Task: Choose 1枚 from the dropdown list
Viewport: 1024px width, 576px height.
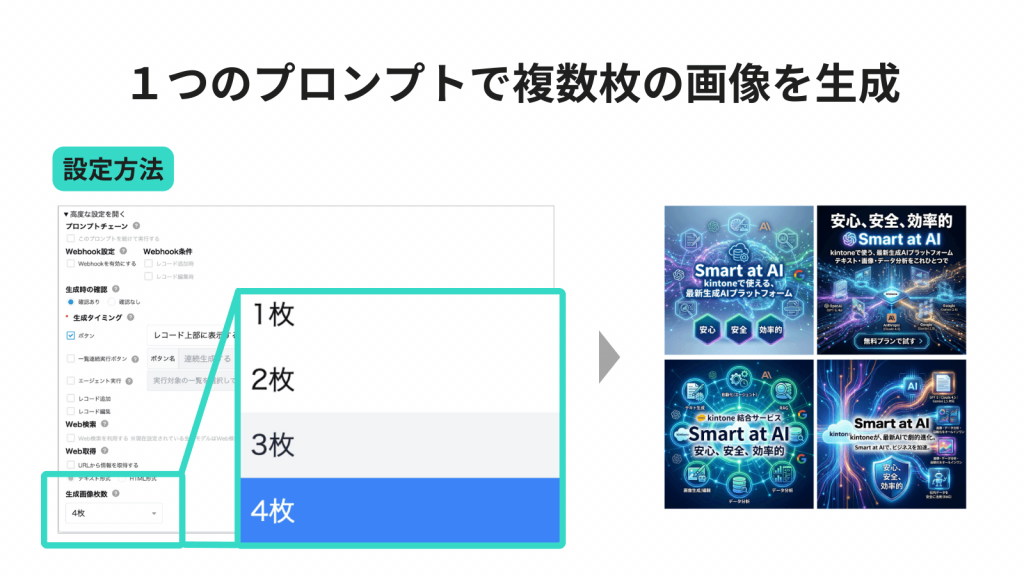Action: pyautogui.click(x=400, y=315)
